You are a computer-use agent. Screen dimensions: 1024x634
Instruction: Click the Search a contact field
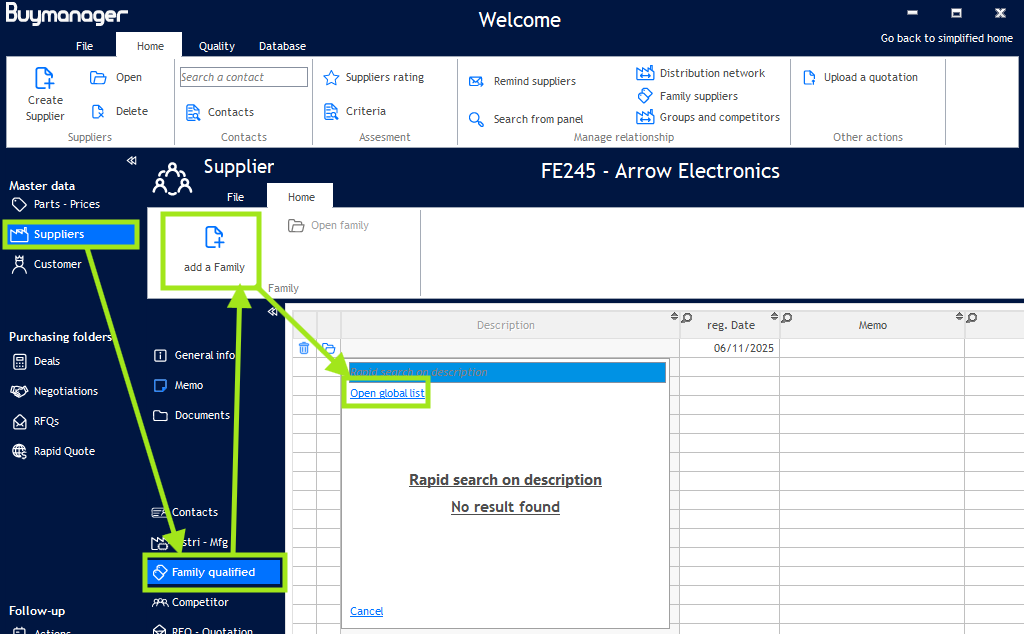[x=244, y=77]
